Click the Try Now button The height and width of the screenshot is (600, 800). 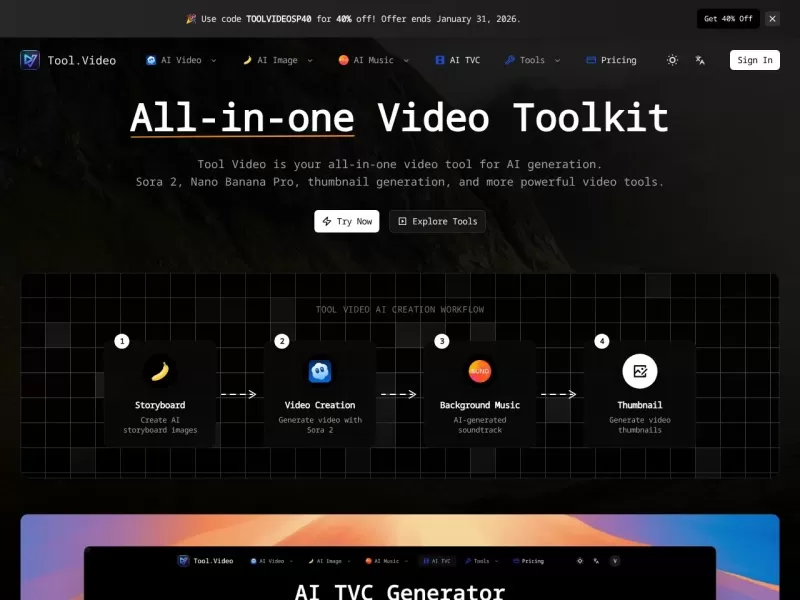tap(347, 221)
